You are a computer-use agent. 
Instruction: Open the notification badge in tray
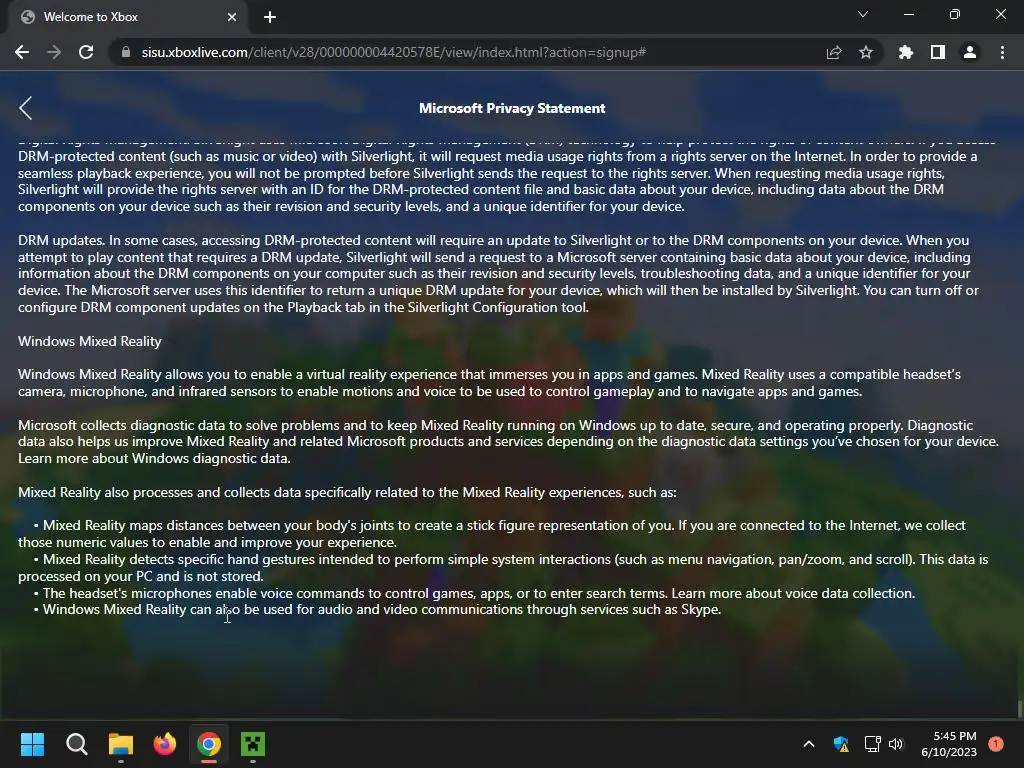(995, 744)
